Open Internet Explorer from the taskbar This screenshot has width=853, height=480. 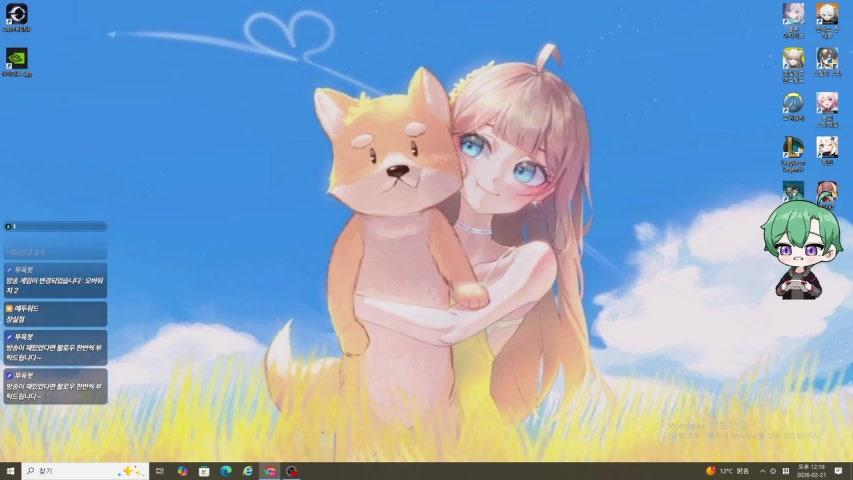248,471
